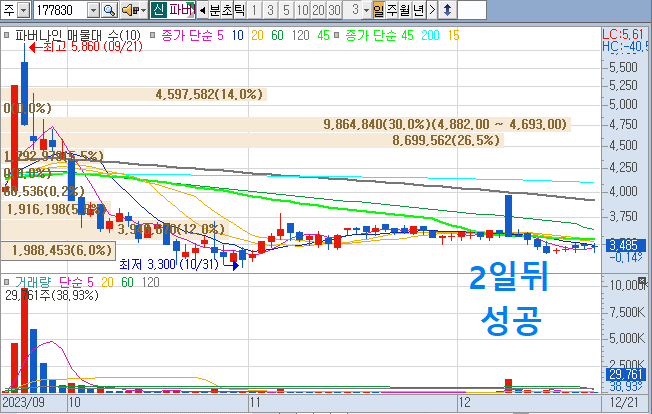This screenshot has width=652, height=414.
Task: Click the 거래량 volume indicator label
Action: click(33, 282)
